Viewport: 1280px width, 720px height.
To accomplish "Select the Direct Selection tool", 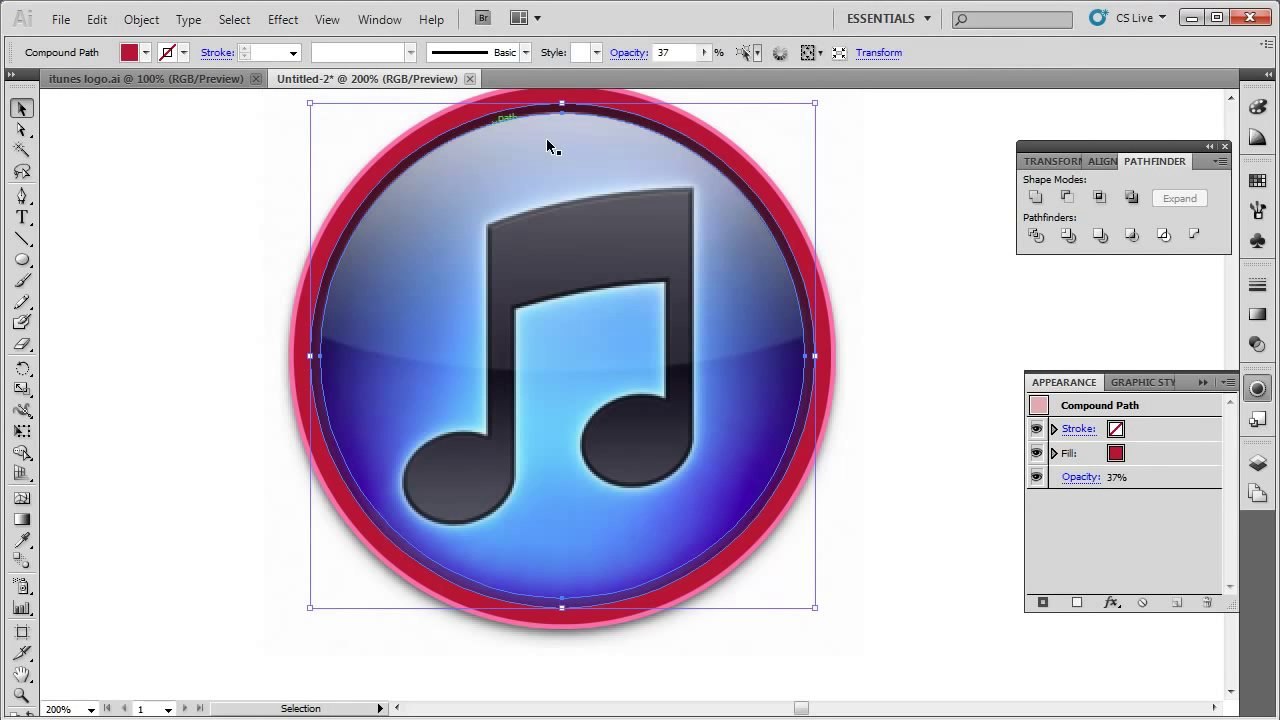I will pyautogui.click(x=22, y=130).
